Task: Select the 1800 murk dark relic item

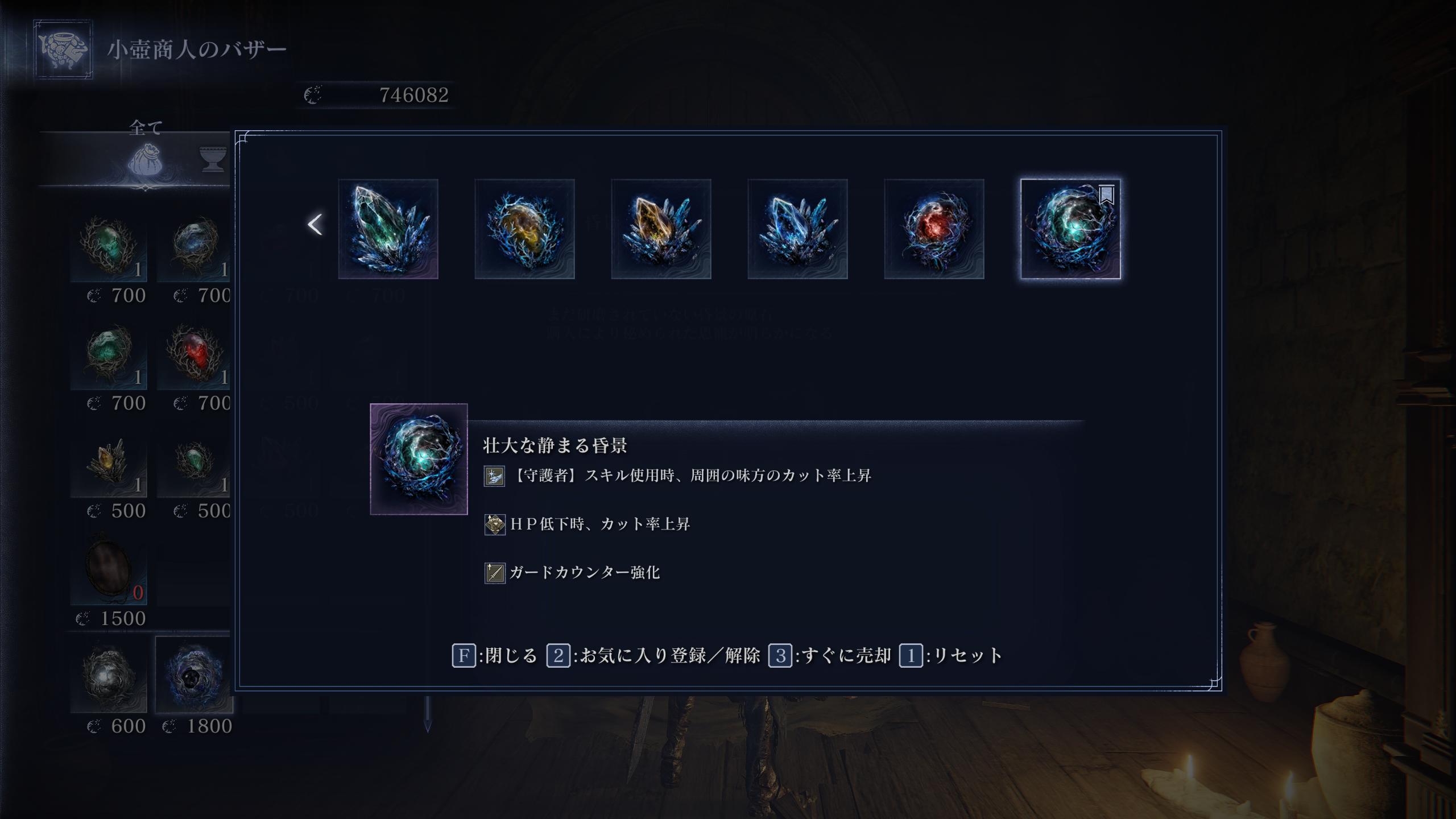Action: [x=195, y=675]
